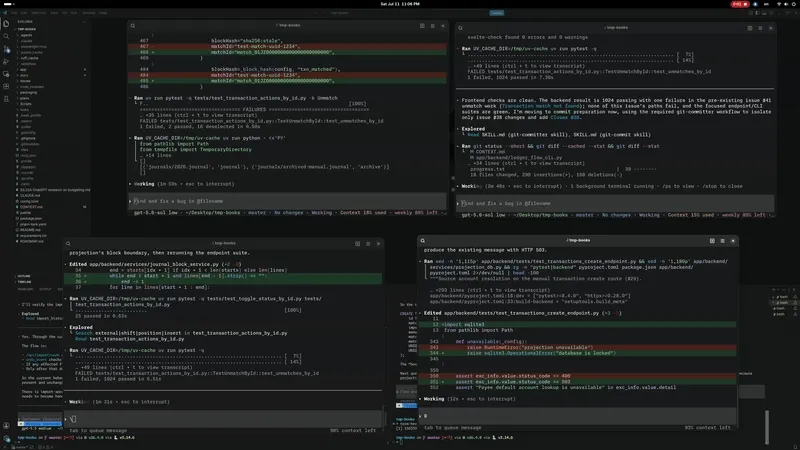This screenshot has height=450, width=800.
Task: Expand the app folder
Action: (23, 70)
